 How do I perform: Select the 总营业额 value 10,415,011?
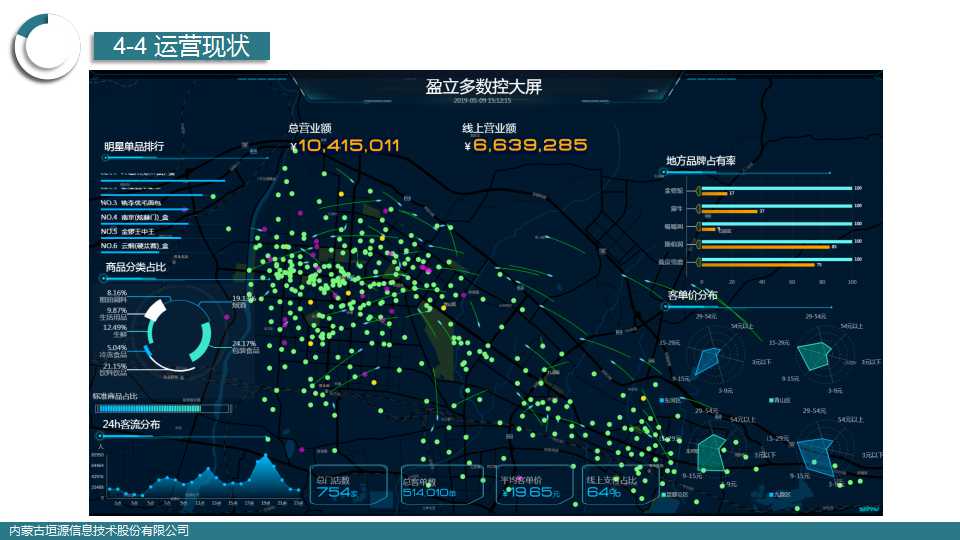(x=349, y=146)
